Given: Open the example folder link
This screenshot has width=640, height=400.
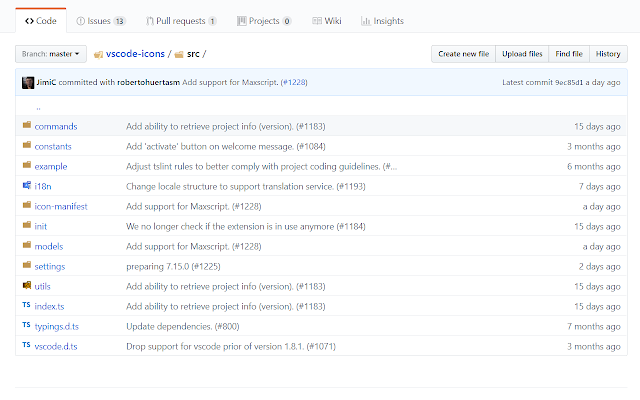Looking at the screenshot, I should (x=51, y=167).
